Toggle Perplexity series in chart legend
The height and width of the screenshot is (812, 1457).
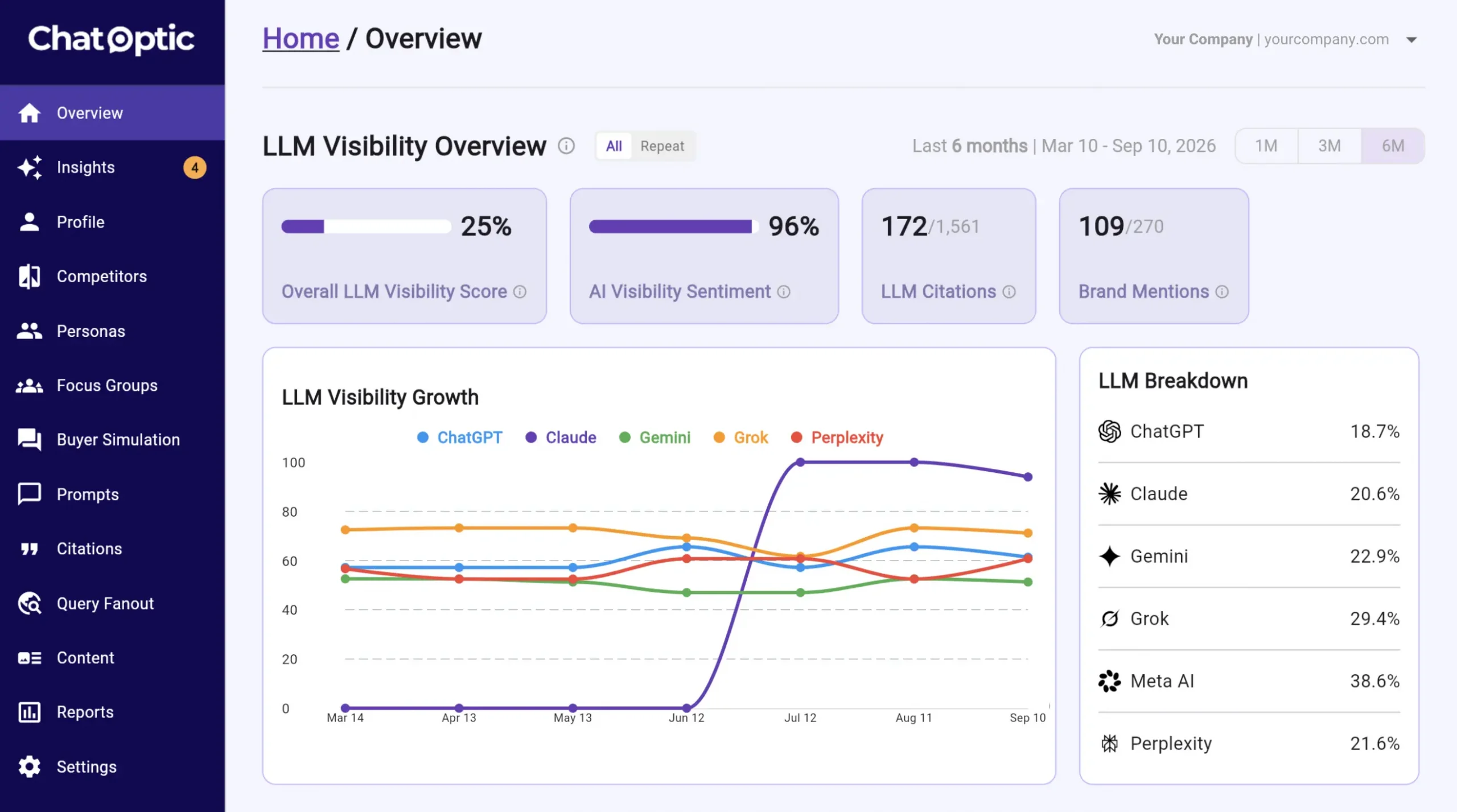[837, 438]
